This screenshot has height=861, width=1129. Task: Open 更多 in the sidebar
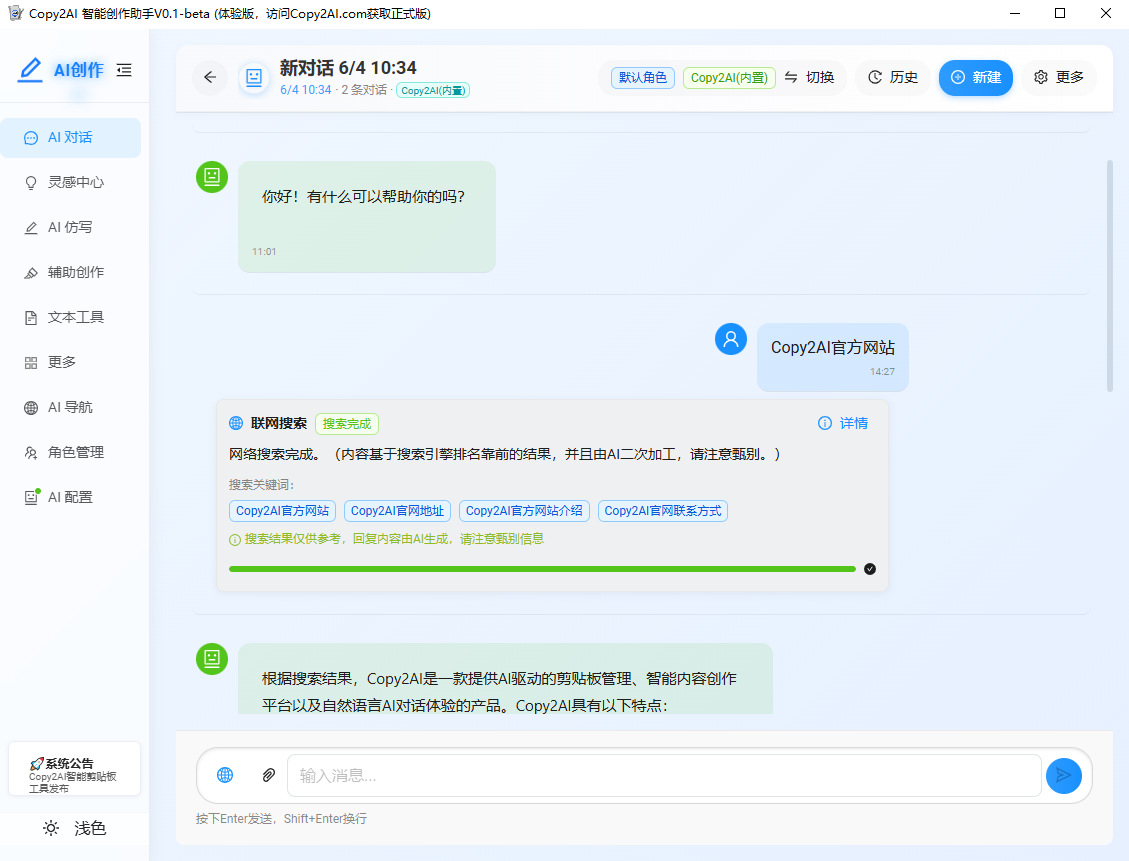[x=71, y=362]
